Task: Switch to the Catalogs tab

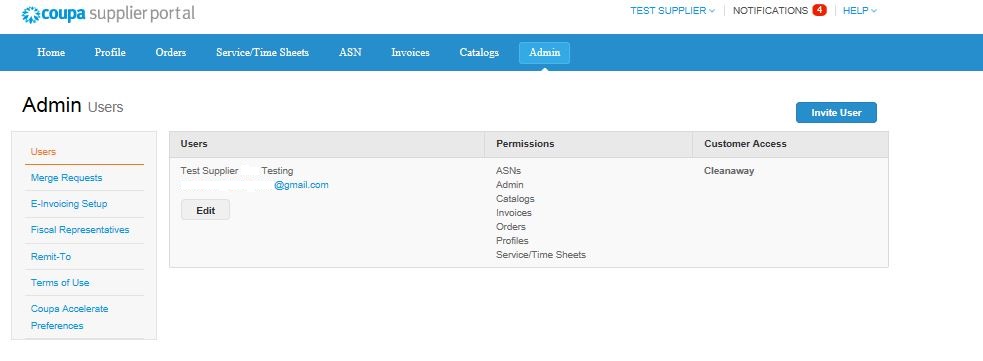Action: (x=479, y=53)
